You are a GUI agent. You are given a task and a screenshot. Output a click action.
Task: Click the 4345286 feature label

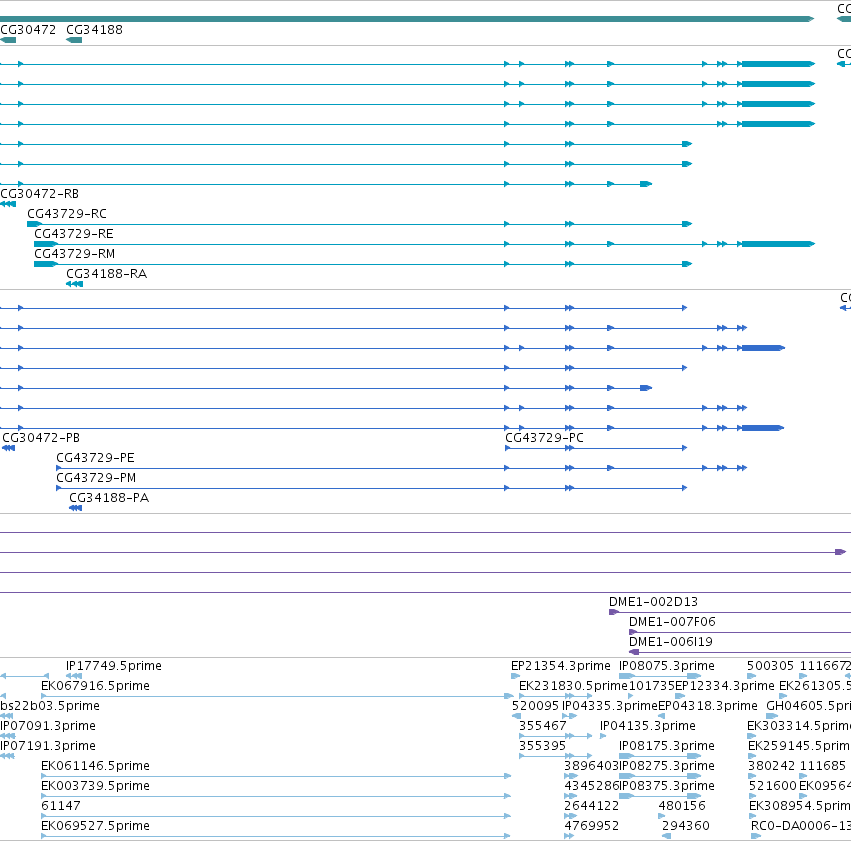tap(592, 786)
